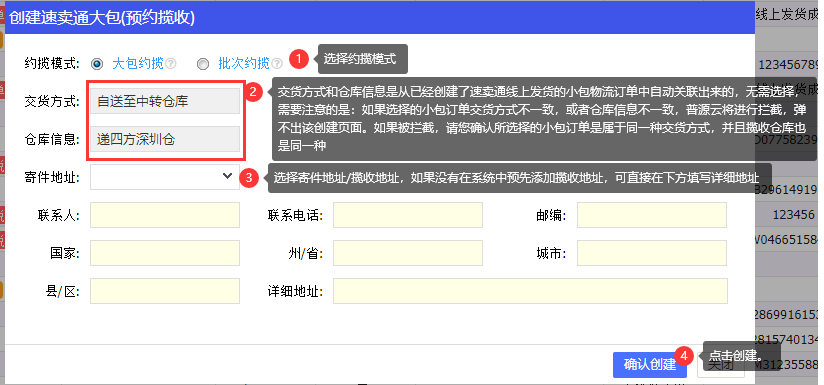
Task: Click the 确认创建 button
Action: 650,365
